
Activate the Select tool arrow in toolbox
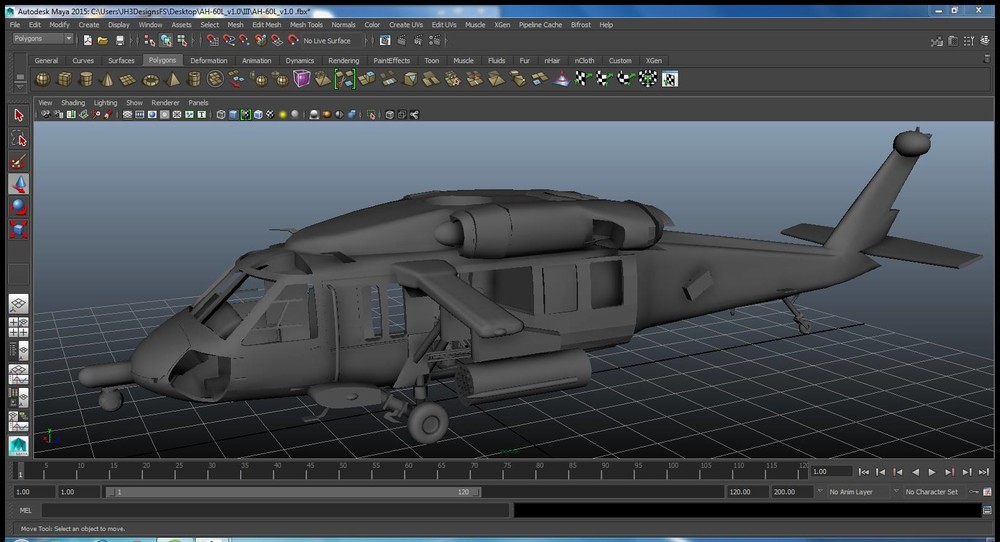[18, 115]
